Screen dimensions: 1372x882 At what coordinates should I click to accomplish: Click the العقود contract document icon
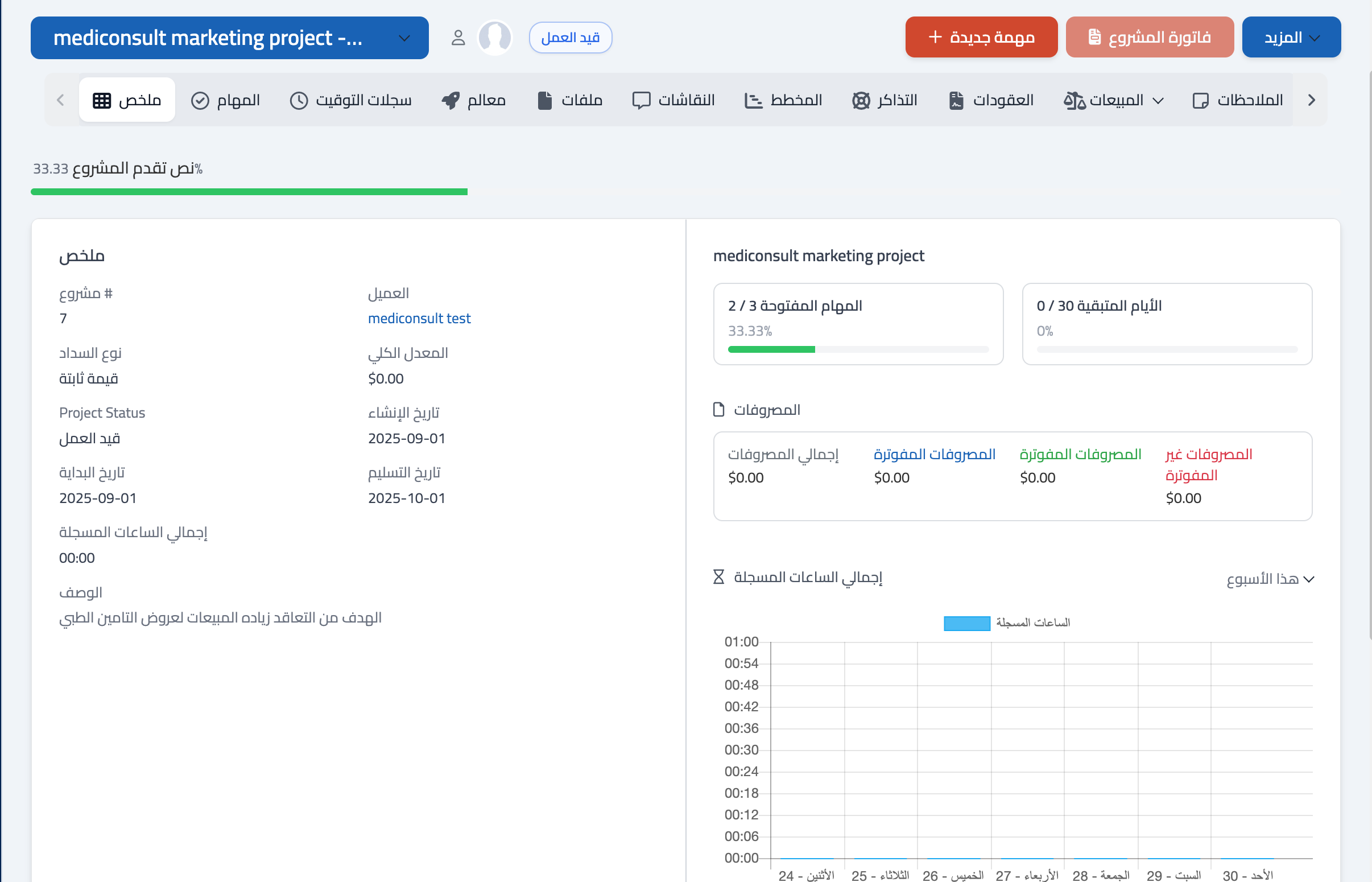click(x=956, y=101)
